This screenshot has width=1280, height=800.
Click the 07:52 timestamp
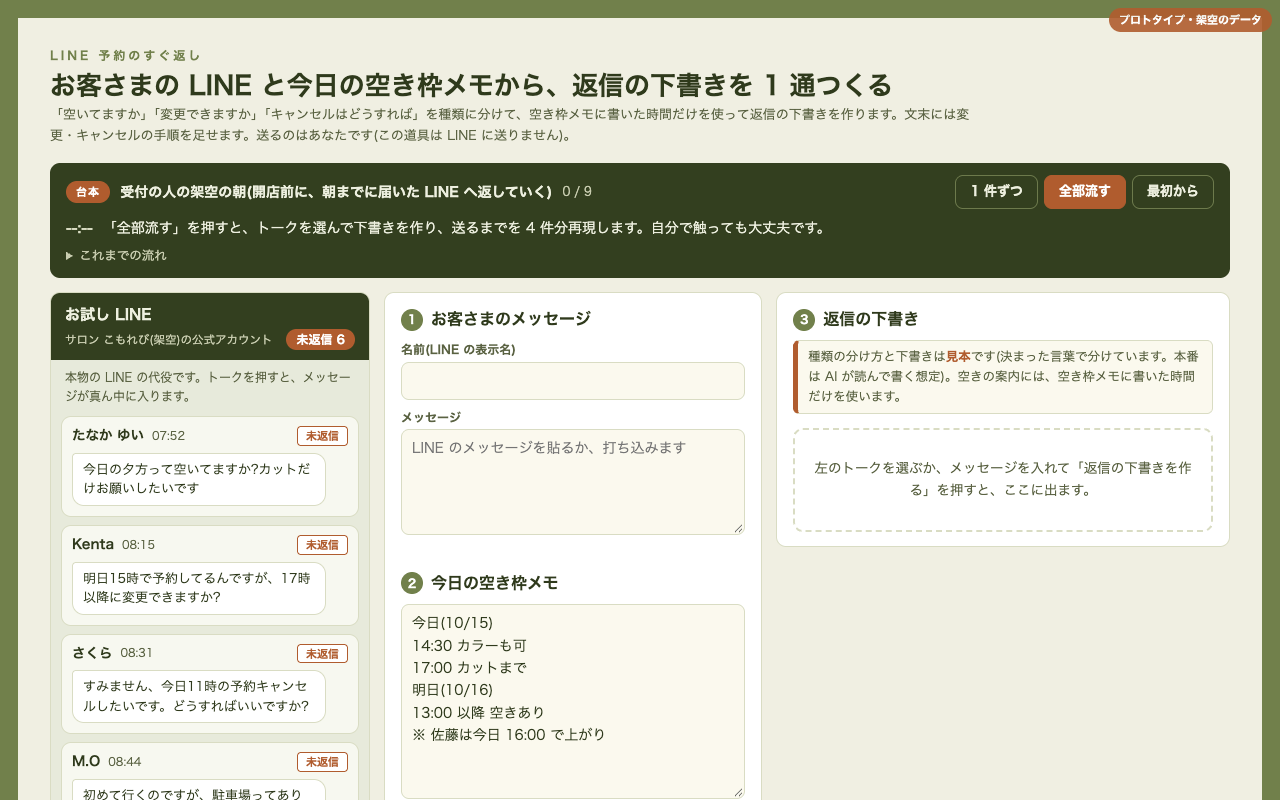click(x=168, y=436)
